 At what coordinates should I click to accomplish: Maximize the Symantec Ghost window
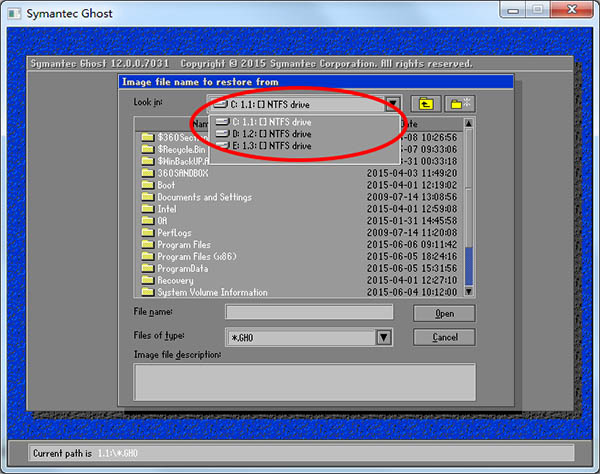(x=538, y=10)
